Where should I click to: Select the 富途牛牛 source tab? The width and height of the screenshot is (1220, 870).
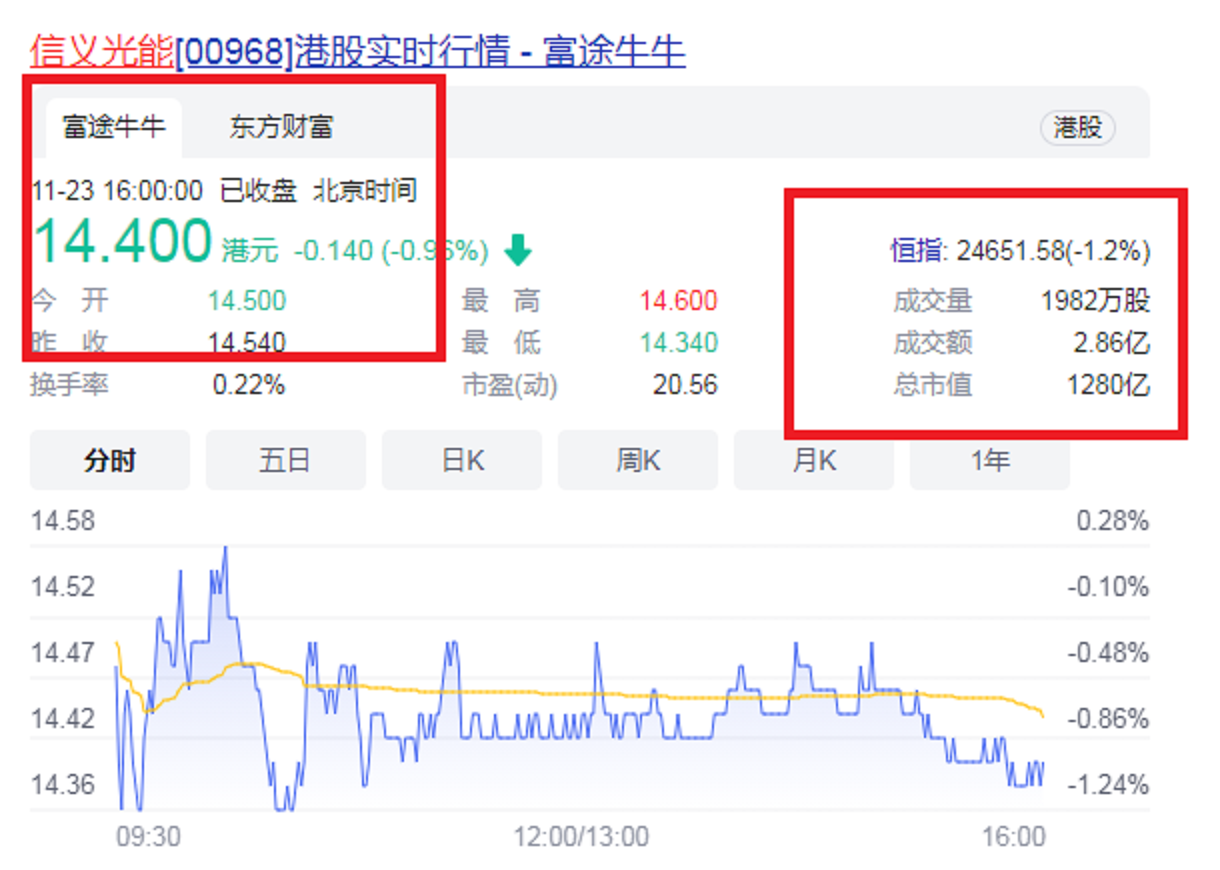113,127
